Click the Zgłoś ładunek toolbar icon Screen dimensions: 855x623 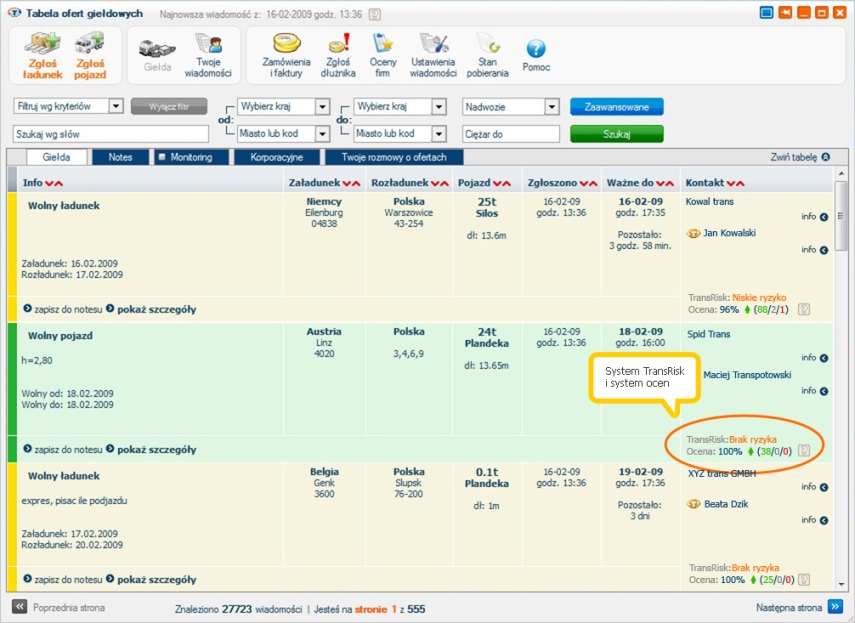pos(42,56)
